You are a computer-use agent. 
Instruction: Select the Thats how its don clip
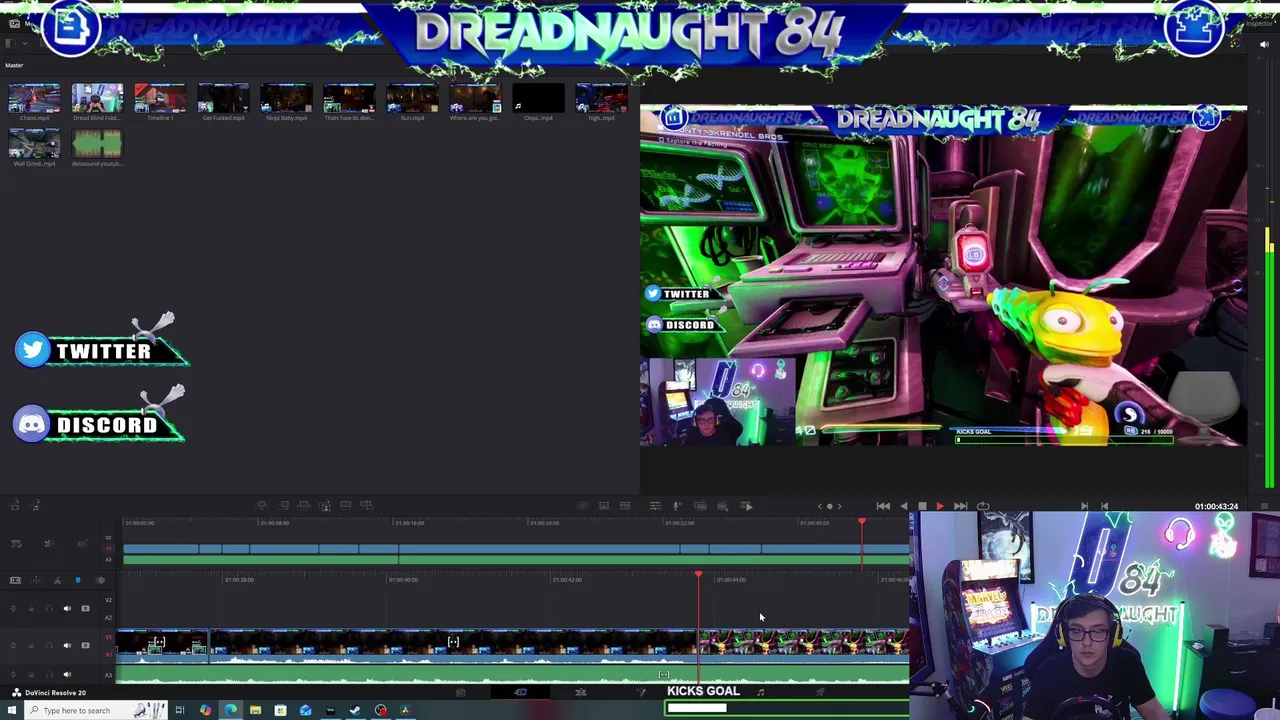point(349,98)
